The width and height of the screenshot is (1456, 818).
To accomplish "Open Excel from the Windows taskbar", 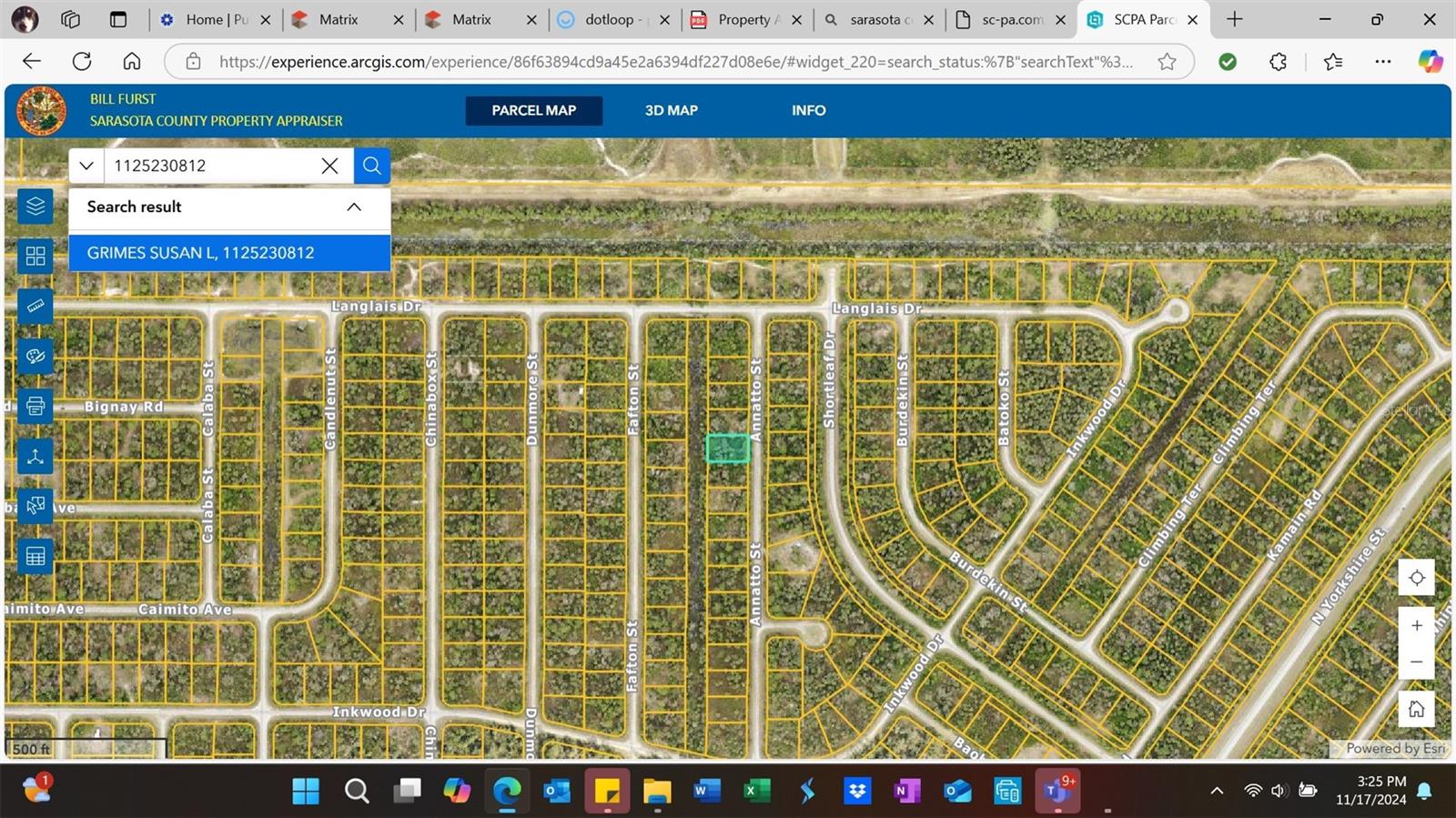I will coord(756,792).
